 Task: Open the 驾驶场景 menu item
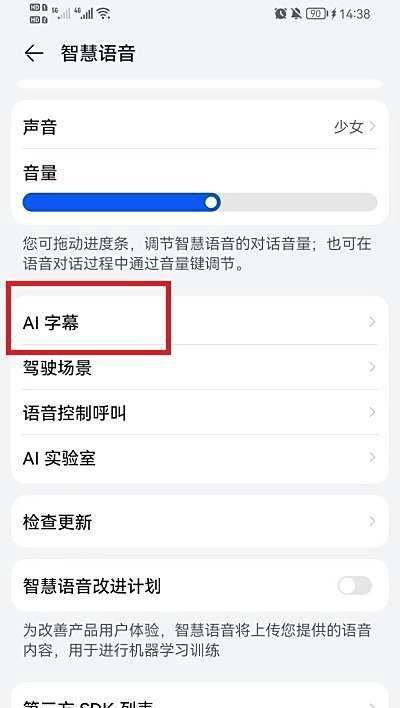click(x=200, y=368)
